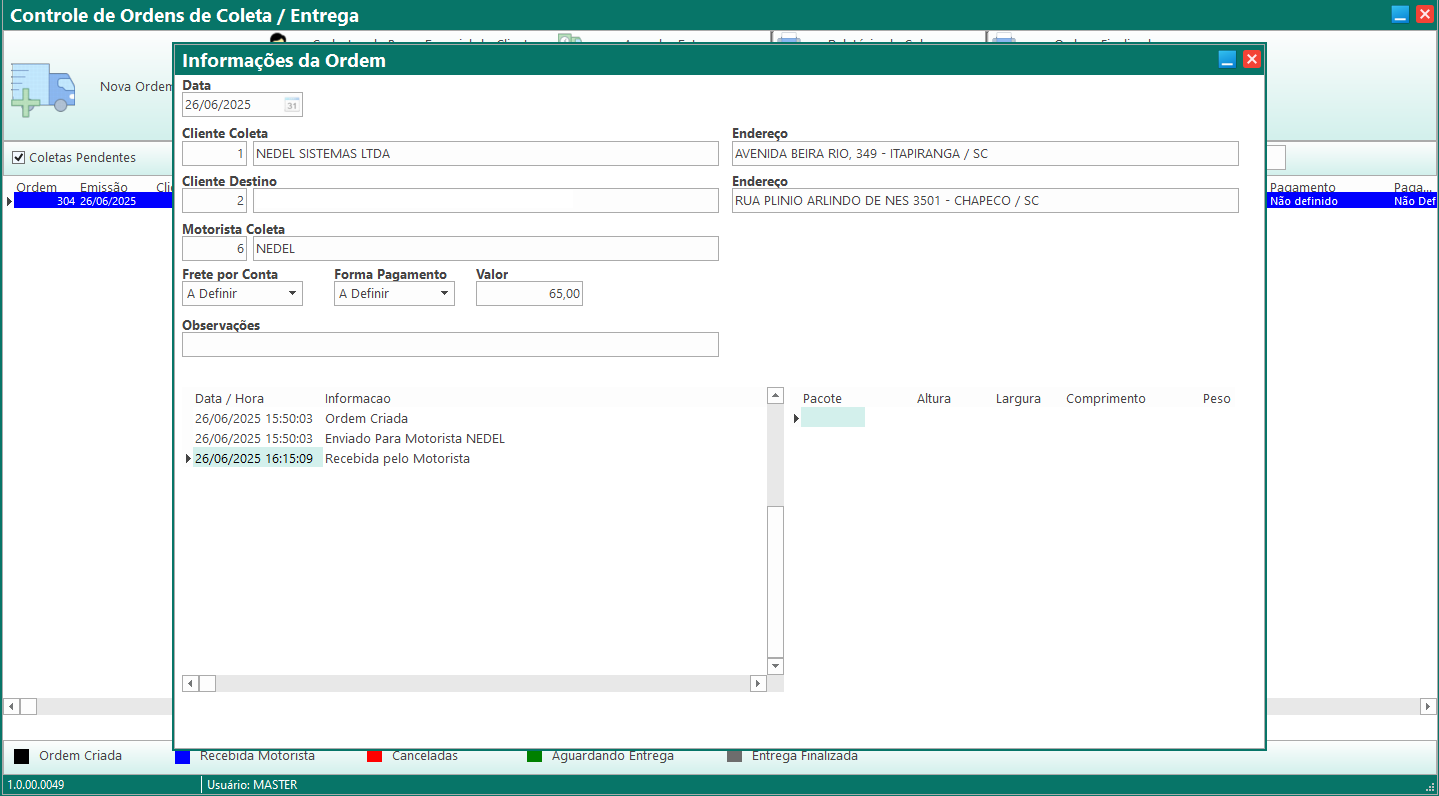
Task: Click the Valor field showing 65,00
Action: coord(529,294)
